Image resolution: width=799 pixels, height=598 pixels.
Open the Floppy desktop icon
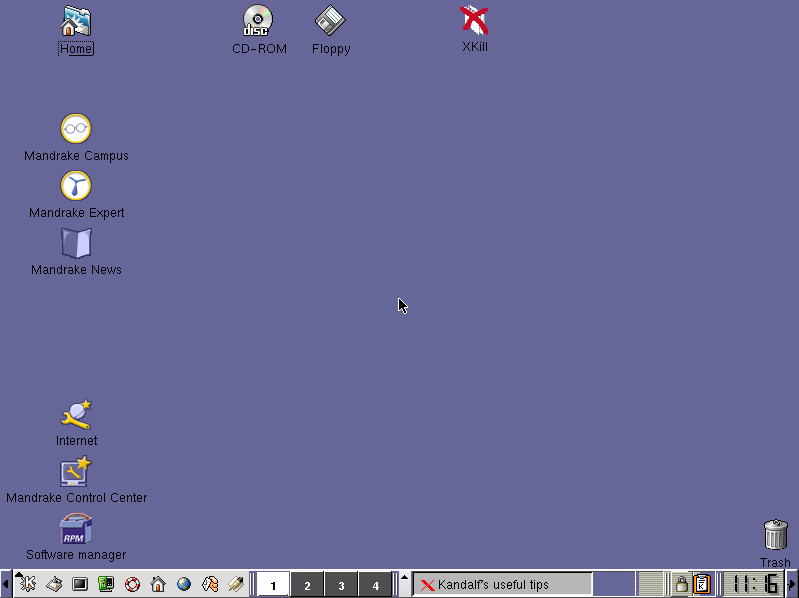tap(330, 21)
